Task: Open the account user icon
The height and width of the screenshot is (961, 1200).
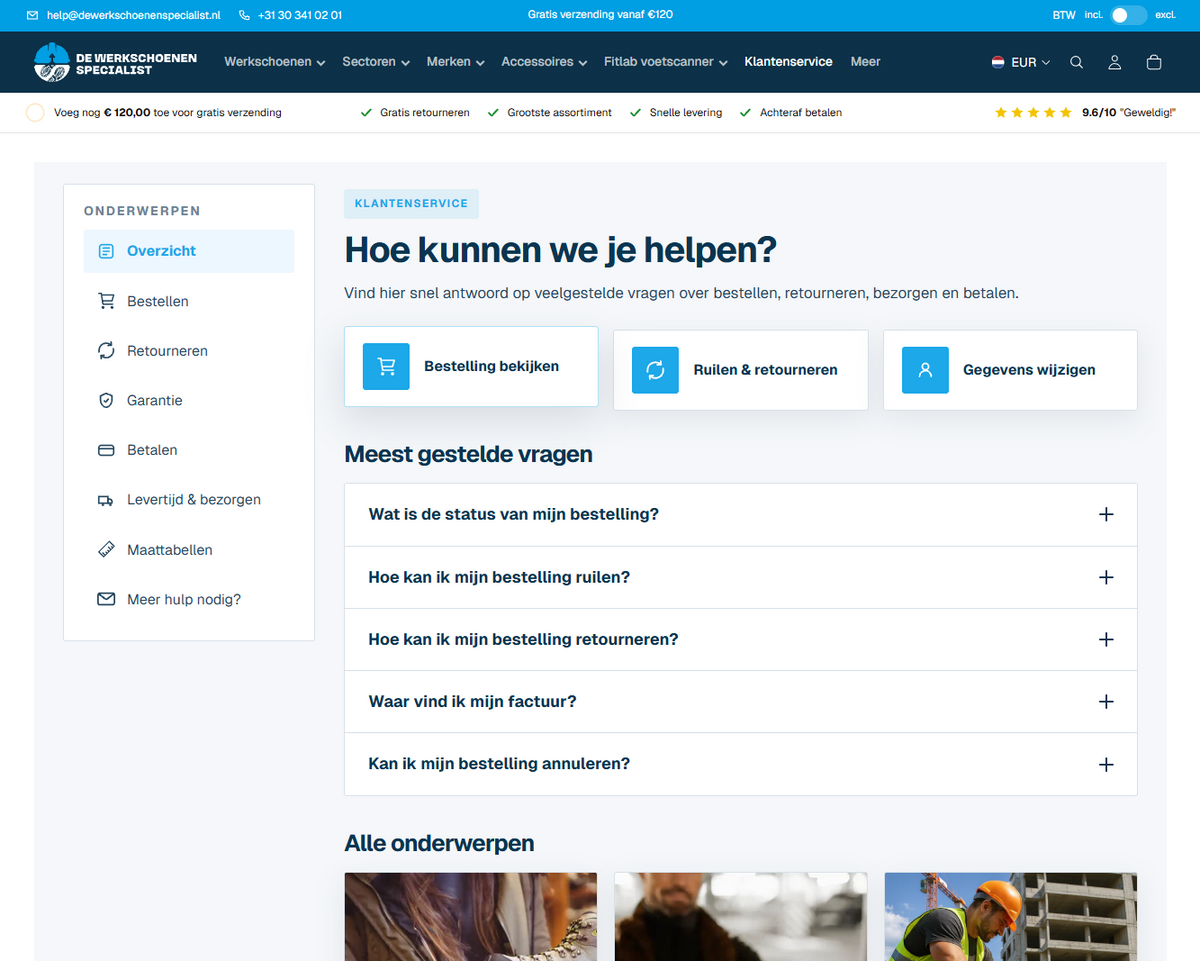Action: 1114,62
